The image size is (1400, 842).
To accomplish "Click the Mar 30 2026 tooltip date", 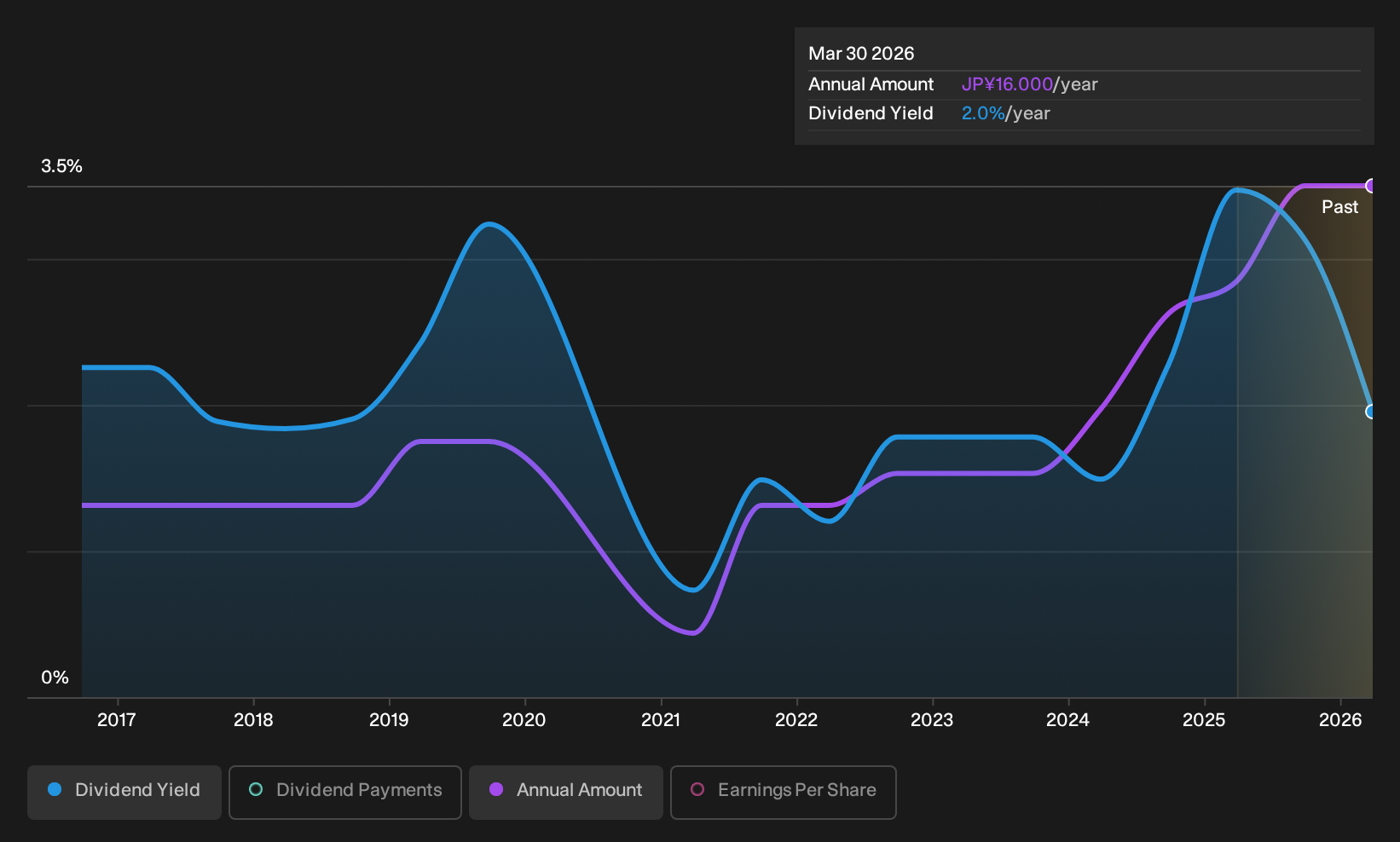I will pyautogui.click(x=861, y=54).
